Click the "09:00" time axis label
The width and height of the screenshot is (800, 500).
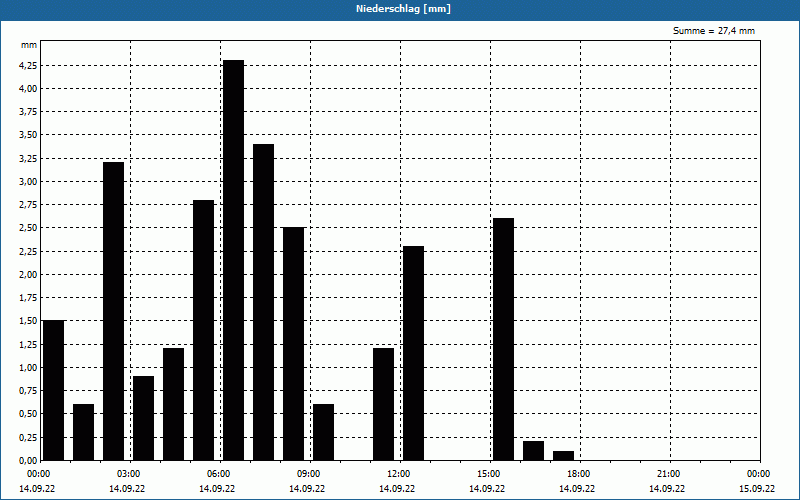pyautogui.click(x=309, y=474)
